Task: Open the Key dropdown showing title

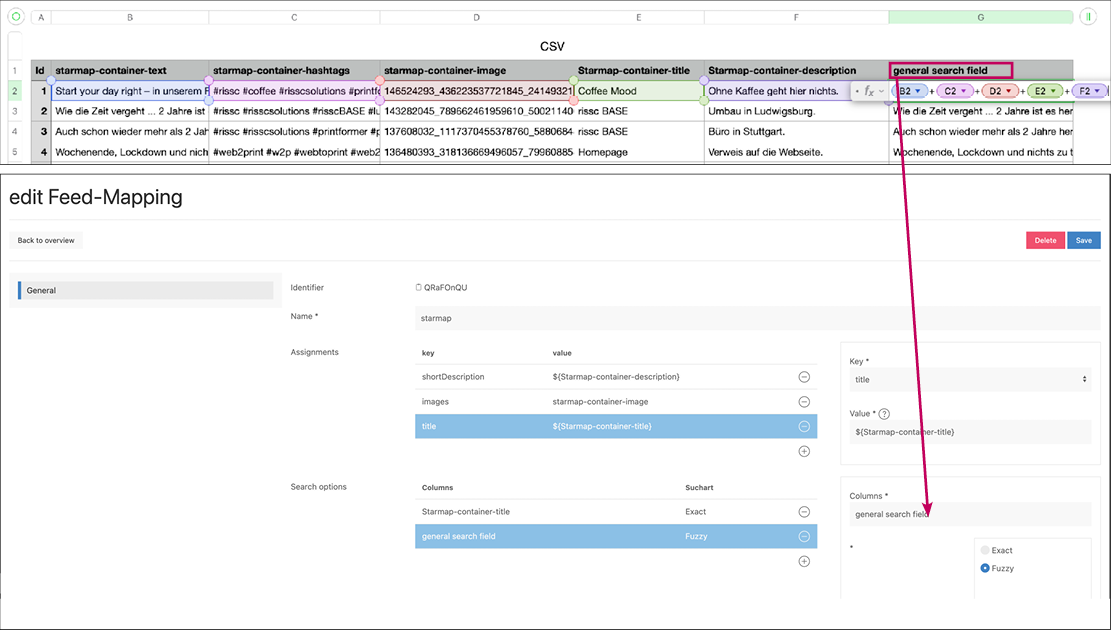Action: (969, 380)
